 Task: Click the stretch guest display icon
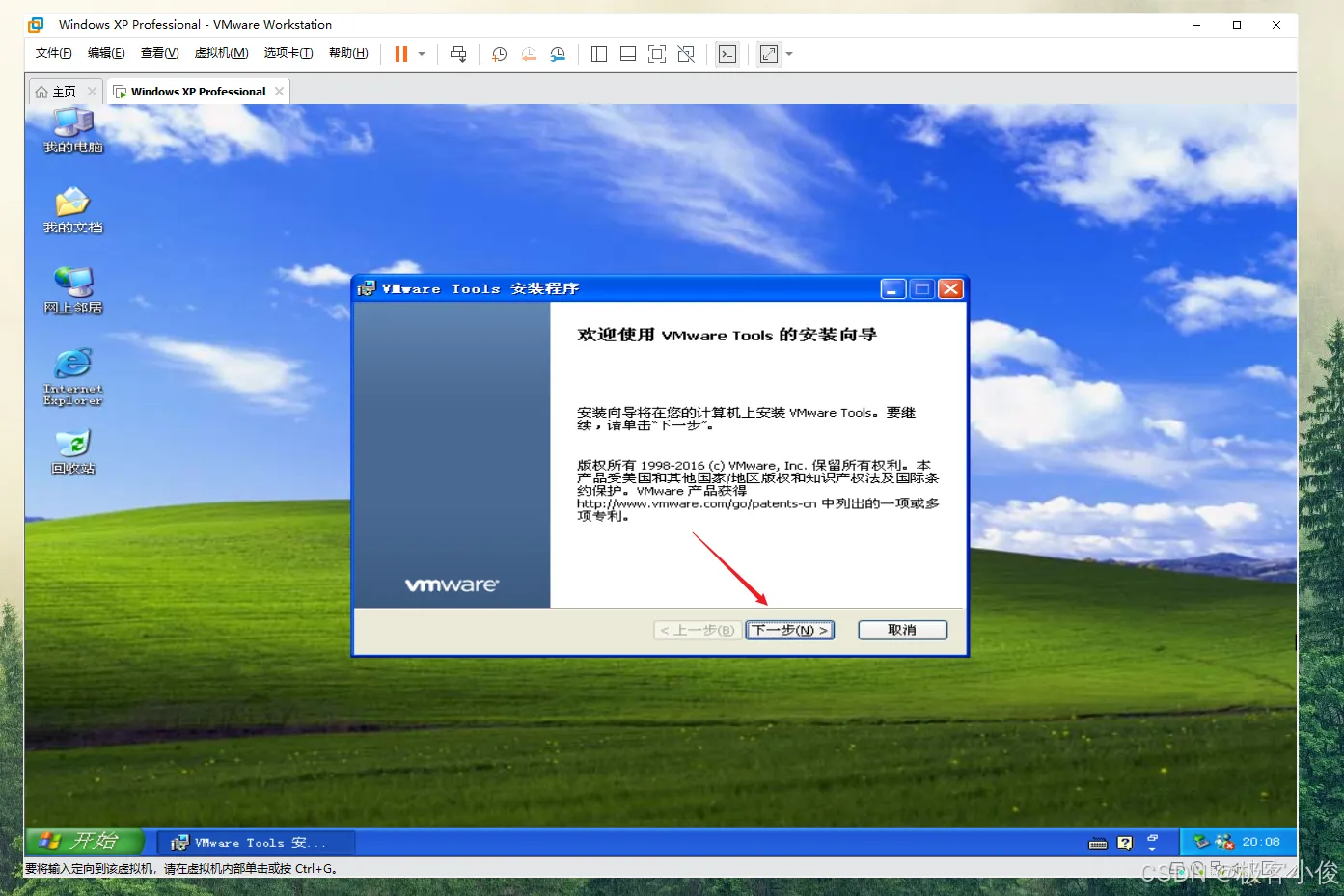pyautogui.click(x=769, y=54)
